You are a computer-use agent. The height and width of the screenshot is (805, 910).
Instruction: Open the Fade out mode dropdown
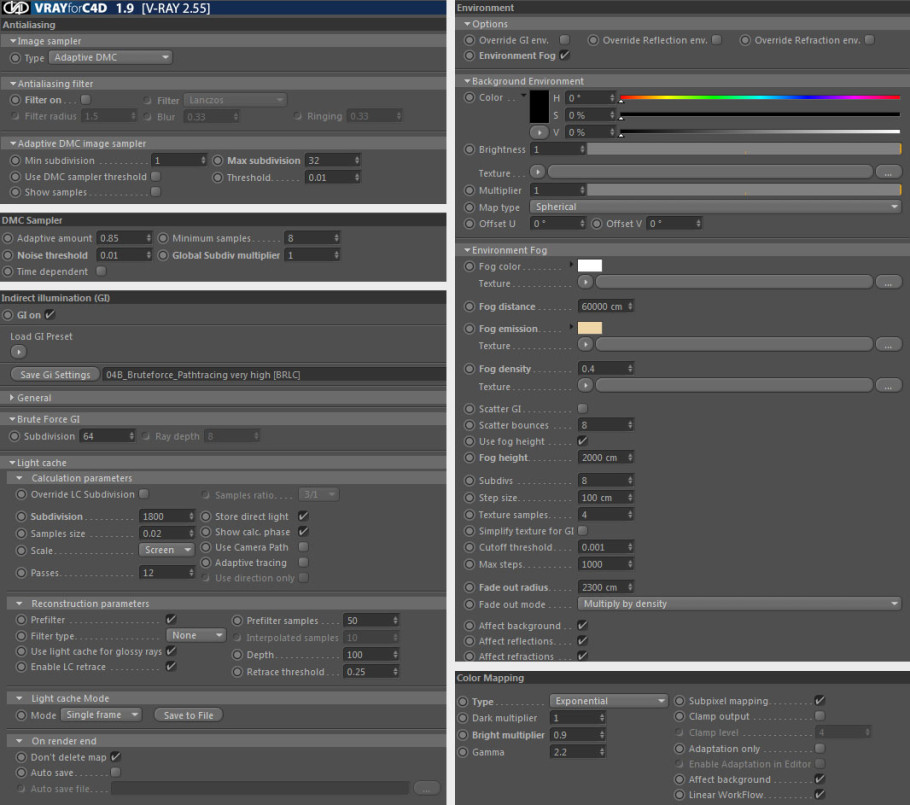coord(739,604)
